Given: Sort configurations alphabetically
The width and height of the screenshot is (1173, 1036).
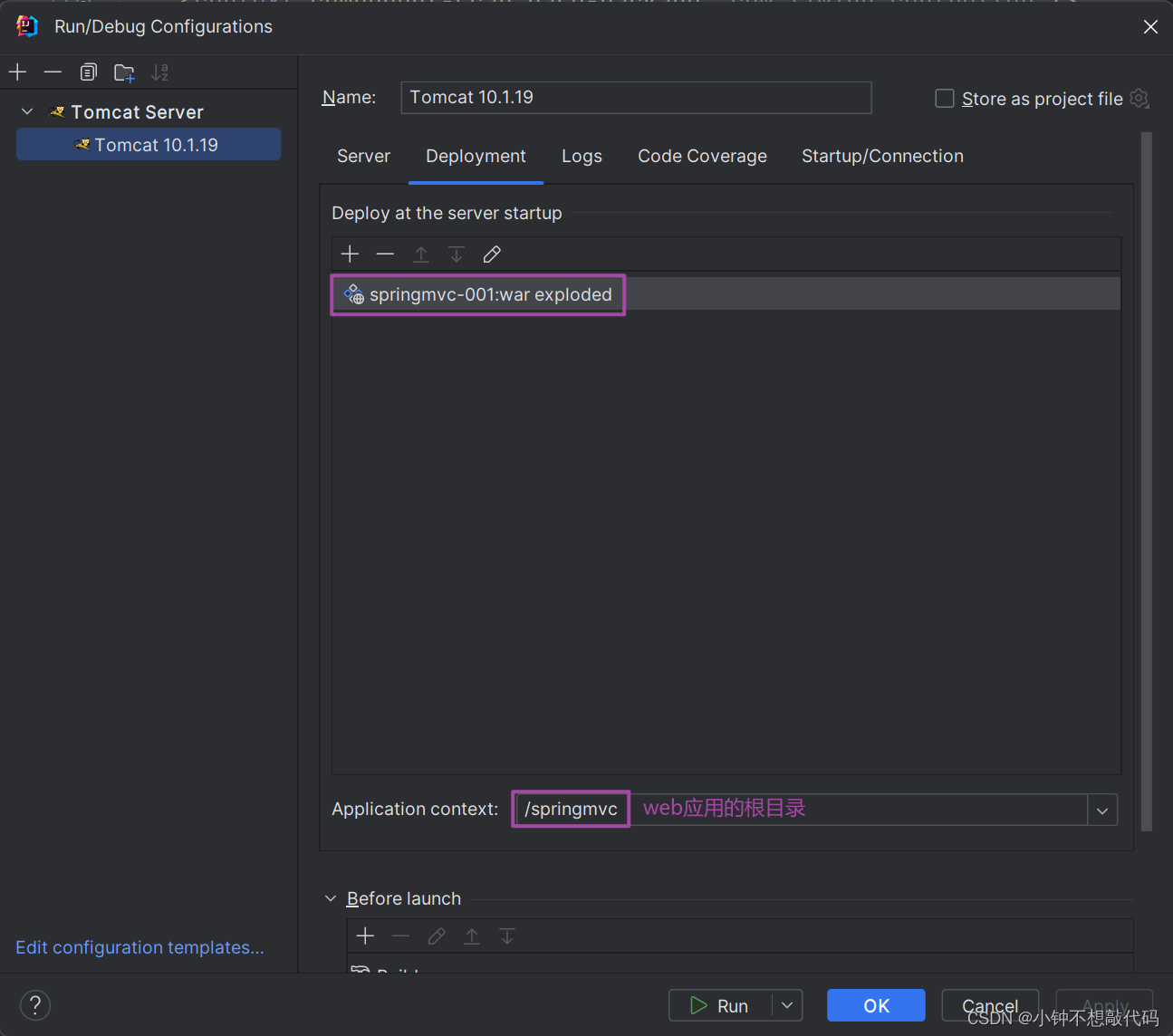Looking at the screenshot, I should click(160, 72).
